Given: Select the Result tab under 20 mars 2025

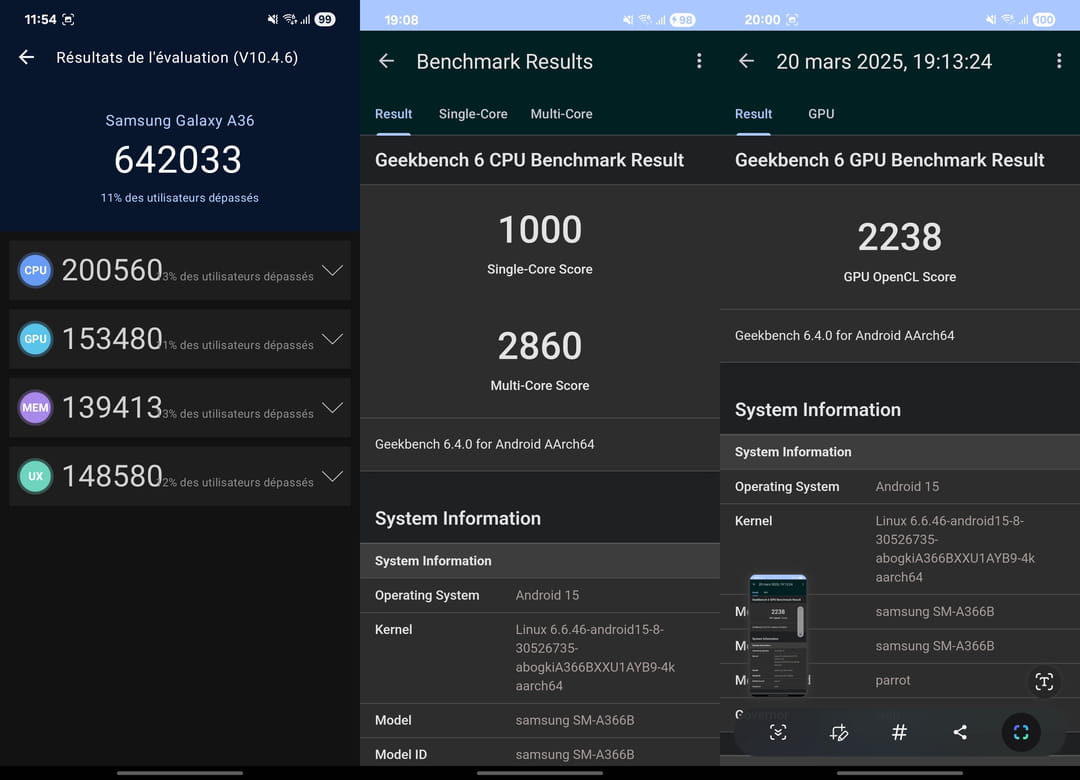Looking at the screenshot, I should pyautogui.click(x=754, y=114).
